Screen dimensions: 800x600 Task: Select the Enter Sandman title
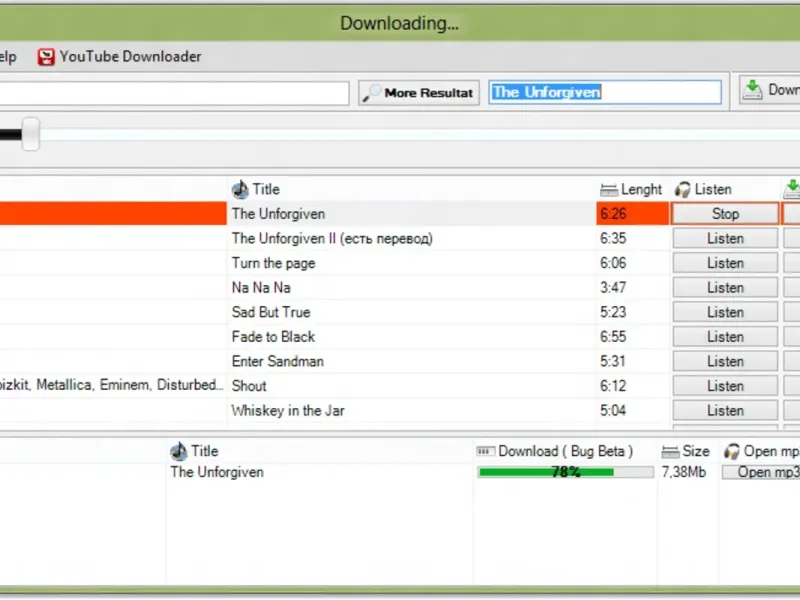point(278,361)
